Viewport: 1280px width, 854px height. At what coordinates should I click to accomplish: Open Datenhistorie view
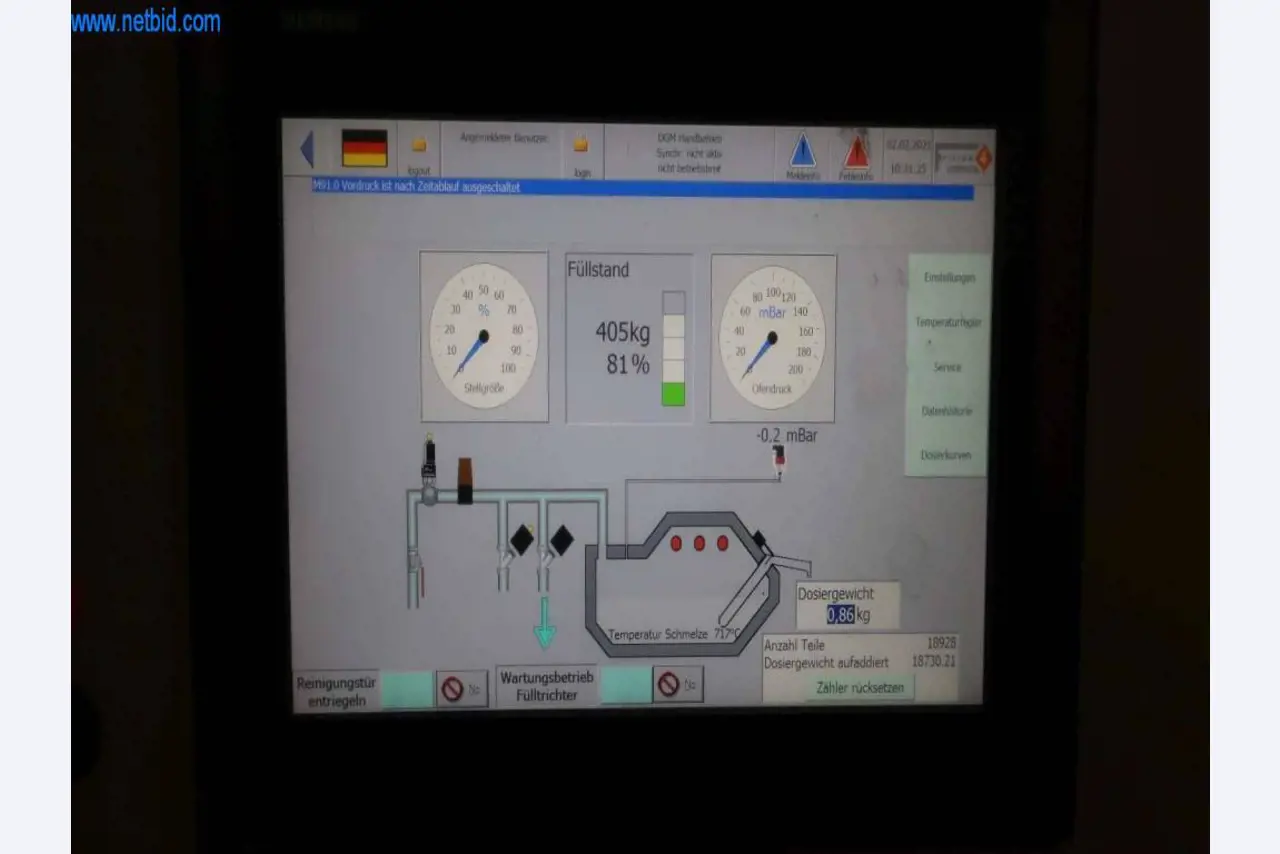[x=947, y=411]
